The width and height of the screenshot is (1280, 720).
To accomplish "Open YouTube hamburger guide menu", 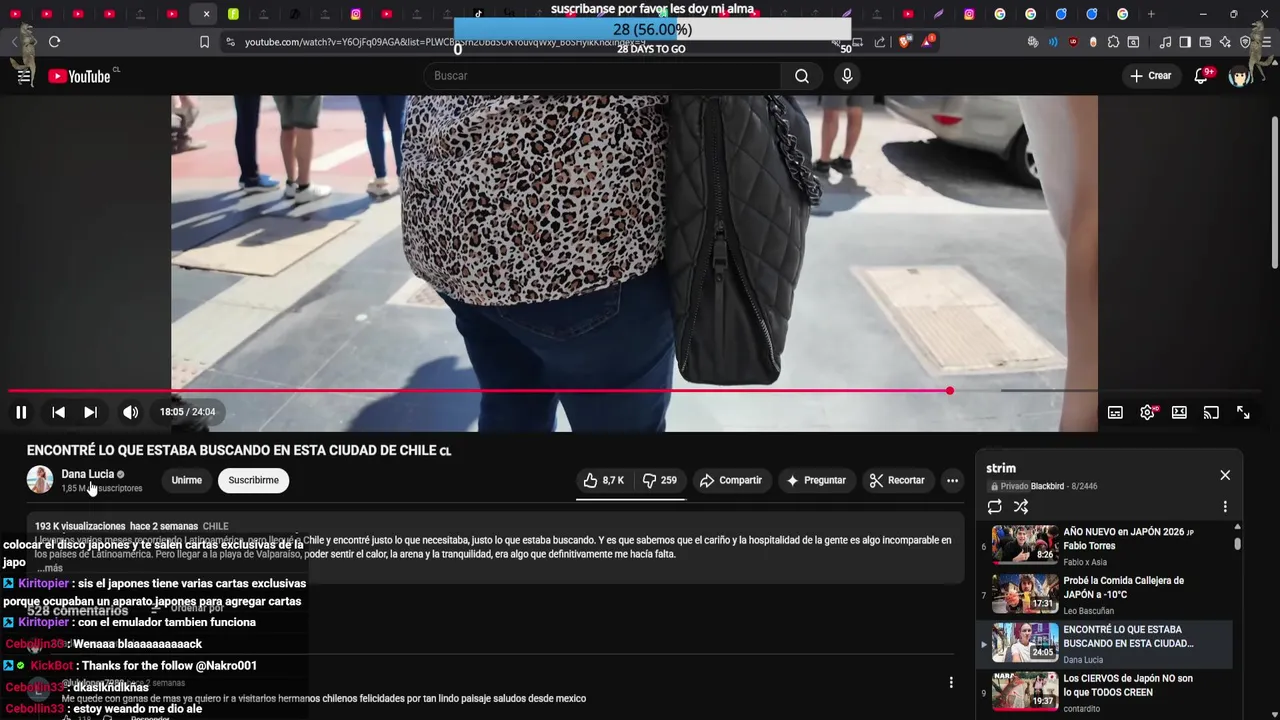I will click(24, 76).
